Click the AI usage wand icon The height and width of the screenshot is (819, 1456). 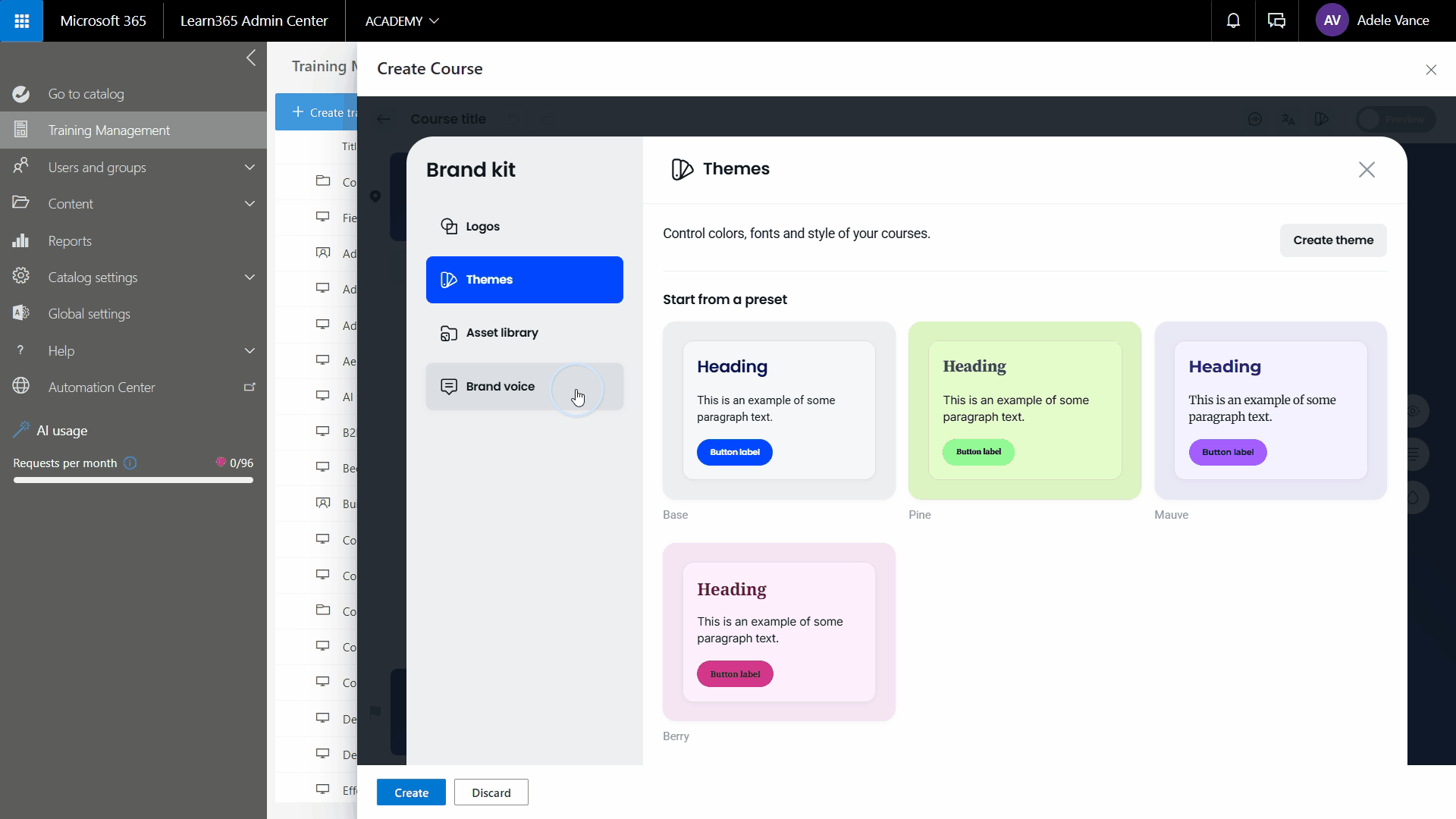click(x=21, y=430)
